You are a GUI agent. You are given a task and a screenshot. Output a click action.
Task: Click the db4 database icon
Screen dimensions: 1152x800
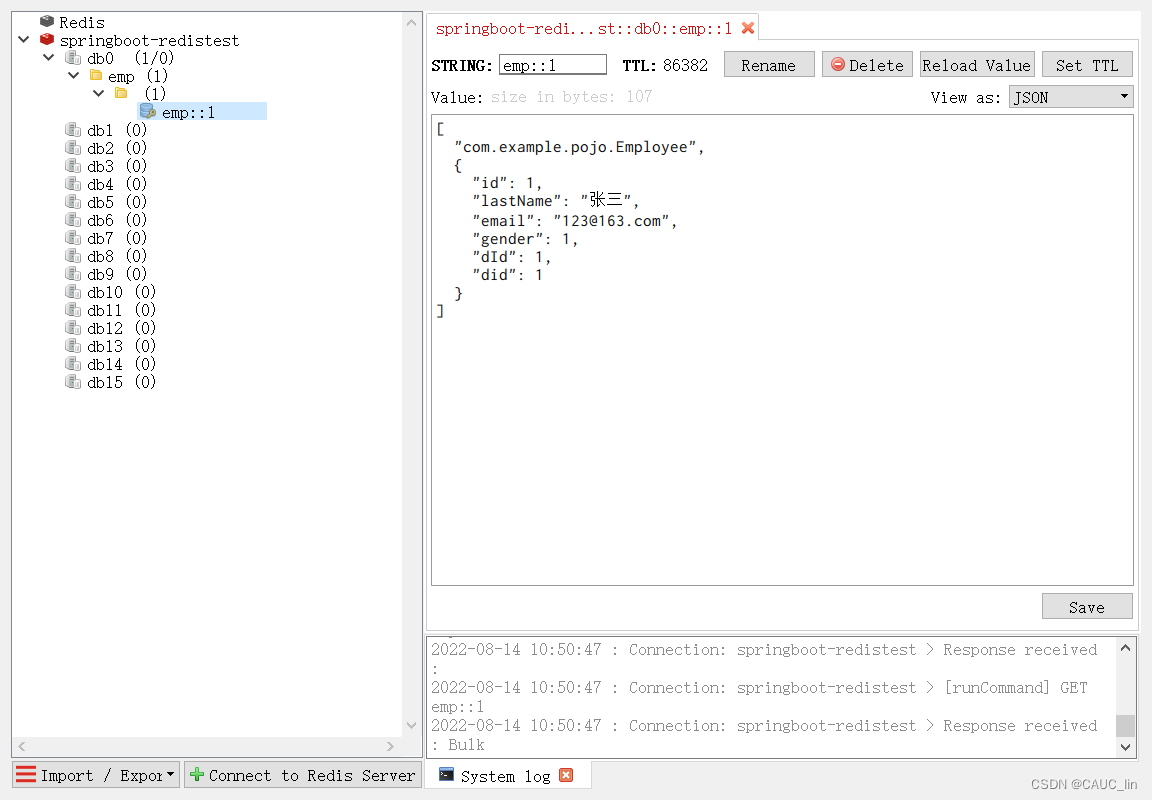73,184
